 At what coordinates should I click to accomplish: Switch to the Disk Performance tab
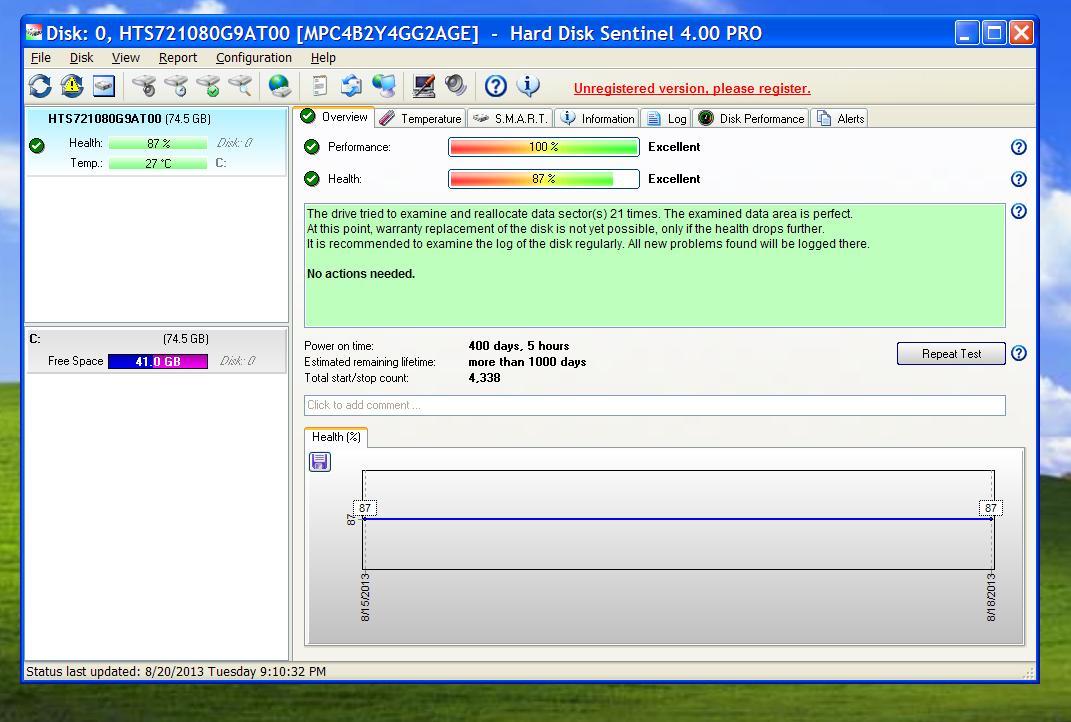pyautogui.click(x=751, y=118)
